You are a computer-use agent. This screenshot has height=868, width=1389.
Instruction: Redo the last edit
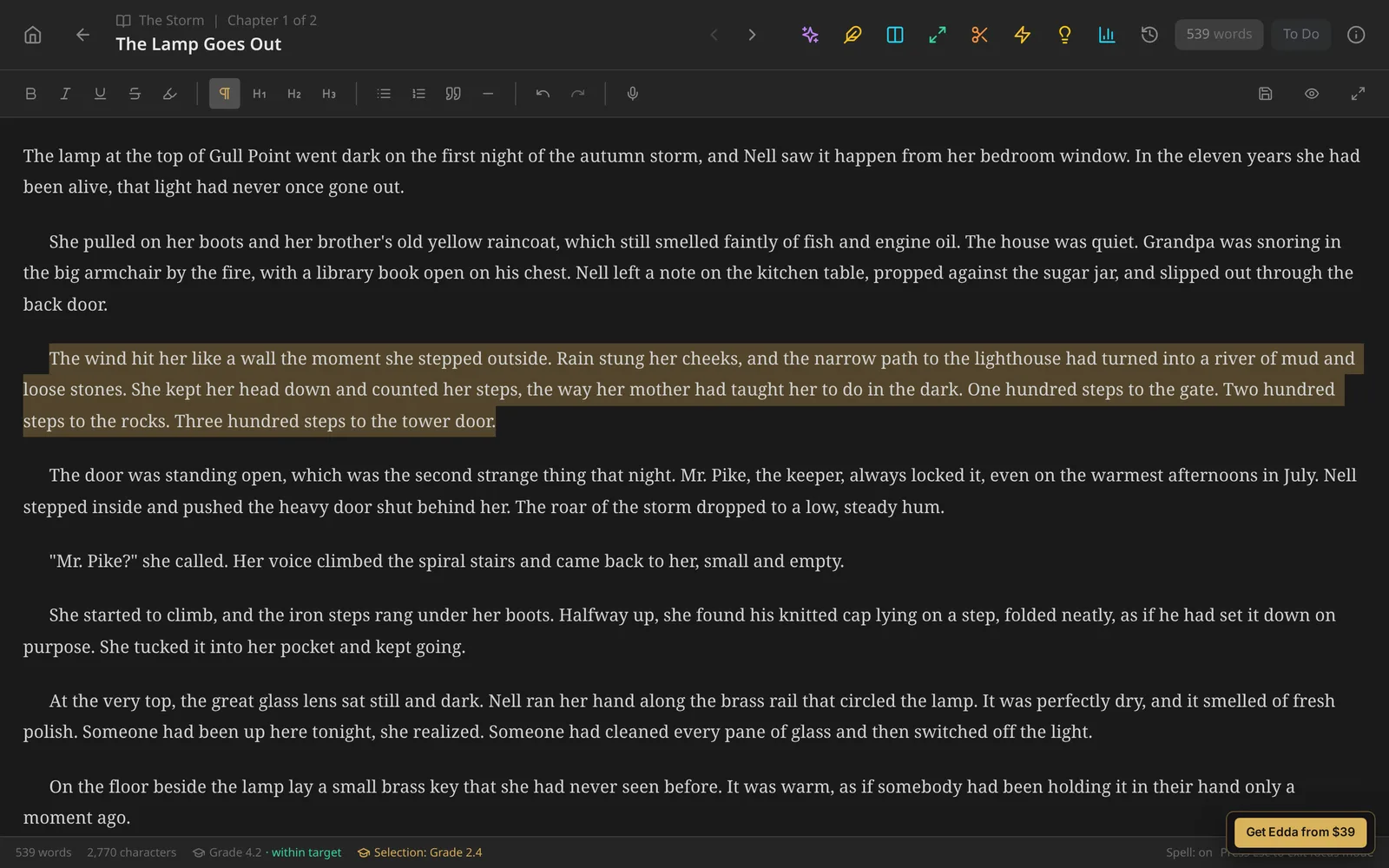coord(577,94)
